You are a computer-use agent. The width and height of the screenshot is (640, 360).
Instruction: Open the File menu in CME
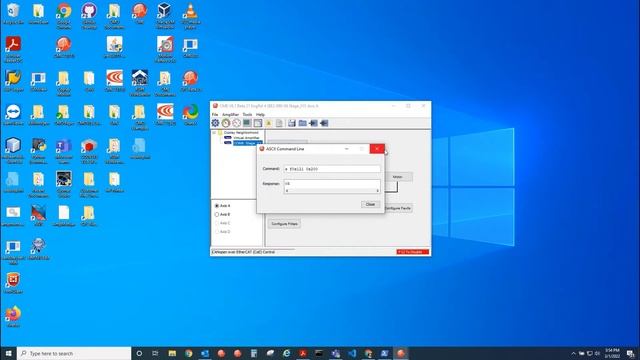[215, 115]
